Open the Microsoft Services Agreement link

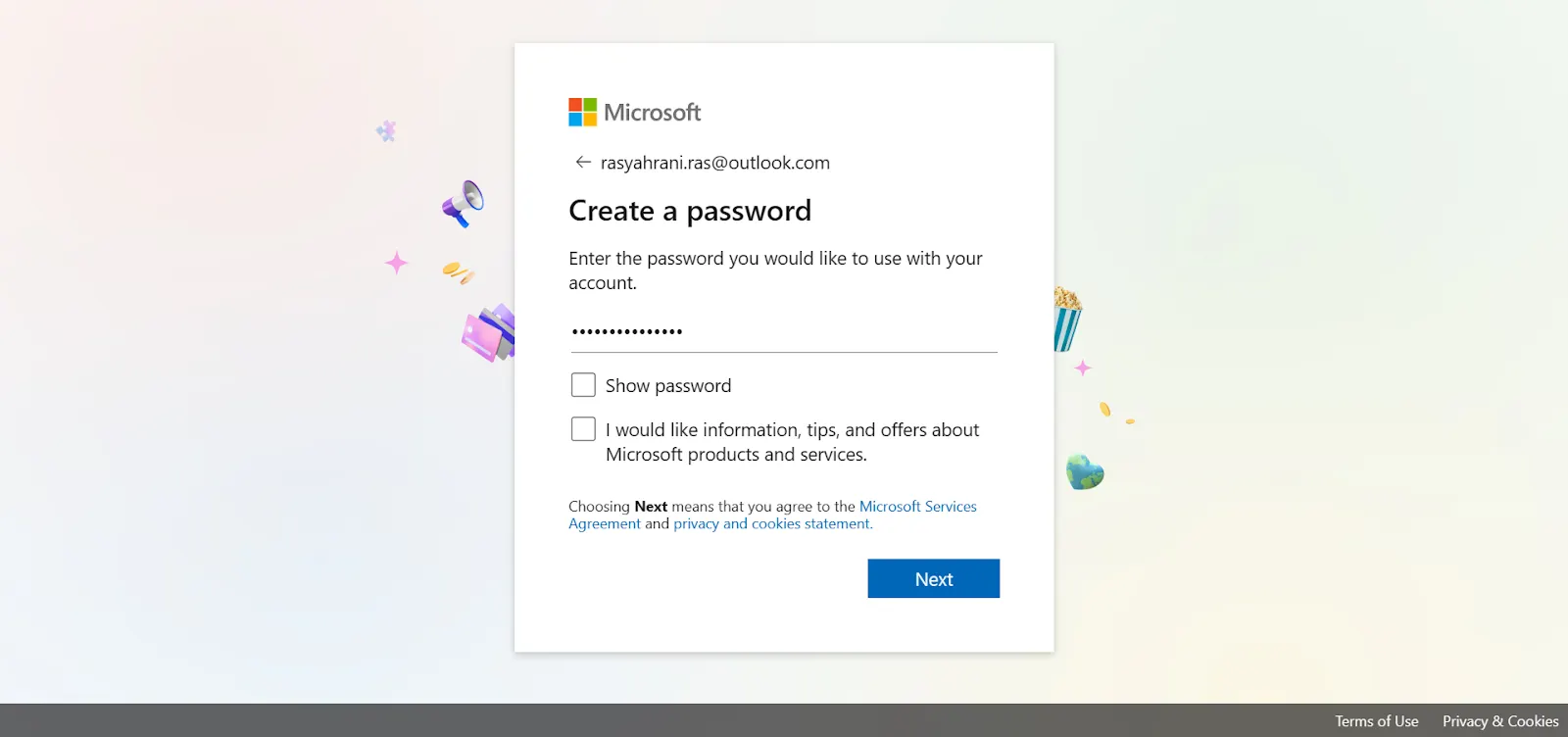pos(917,507)
